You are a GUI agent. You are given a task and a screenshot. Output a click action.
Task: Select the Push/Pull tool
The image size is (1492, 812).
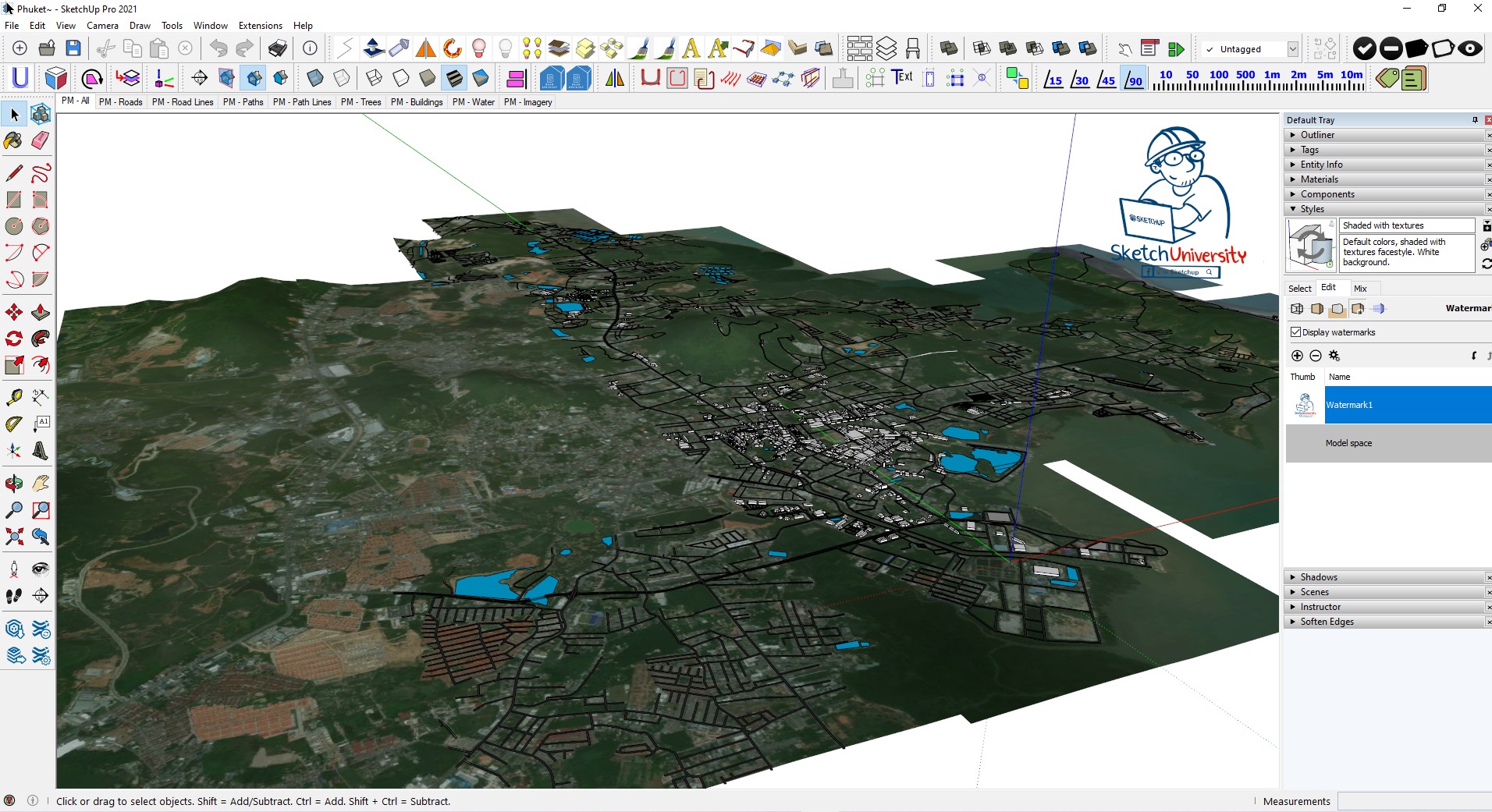point(41,313)
